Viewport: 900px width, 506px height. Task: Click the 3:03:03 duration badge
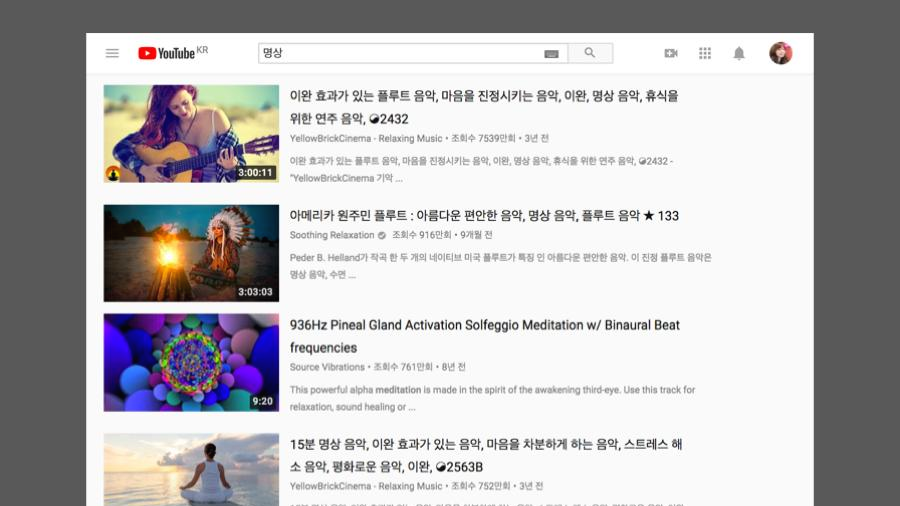[255, 292]
